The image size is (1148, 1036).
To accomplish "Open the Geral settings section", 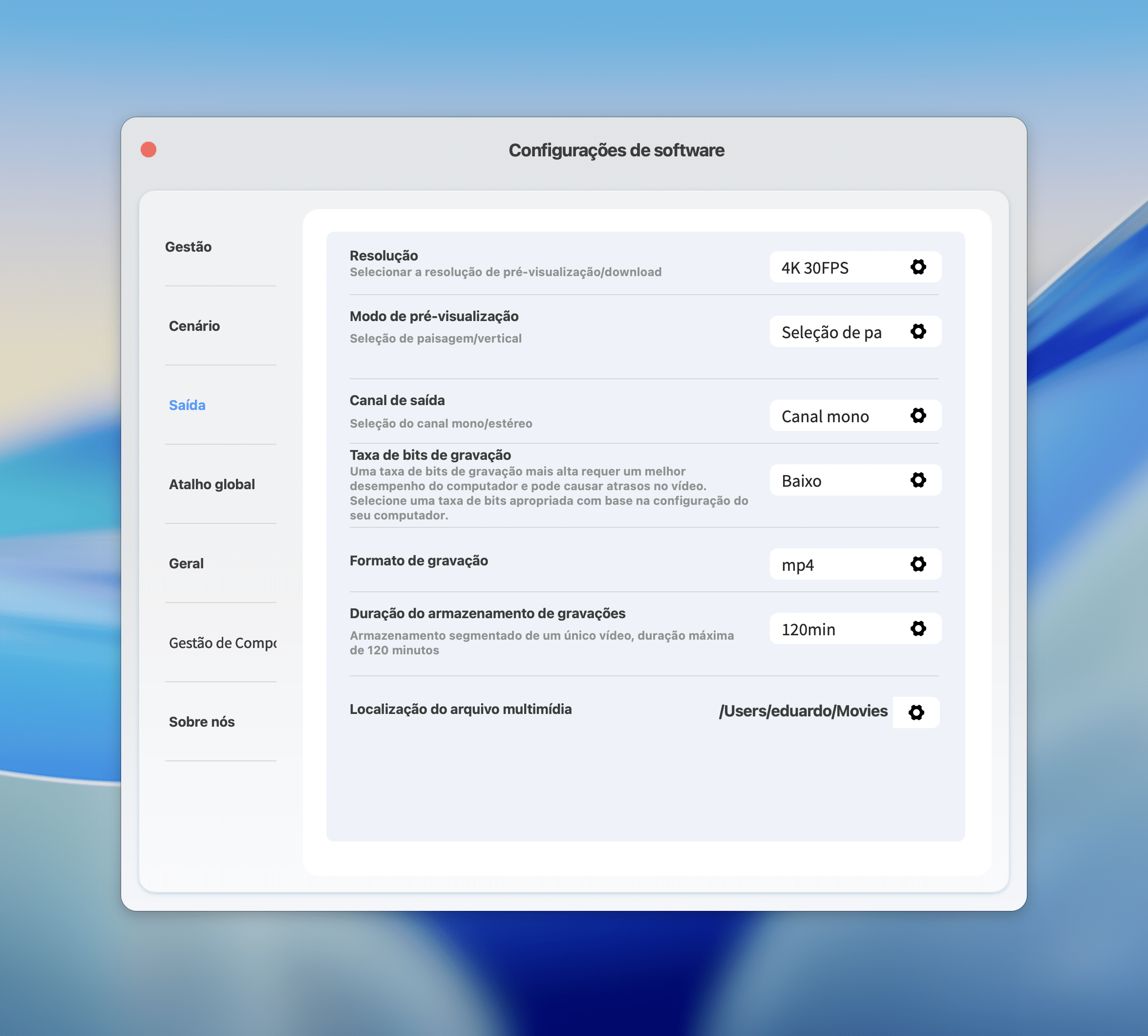I will point(186,563).
